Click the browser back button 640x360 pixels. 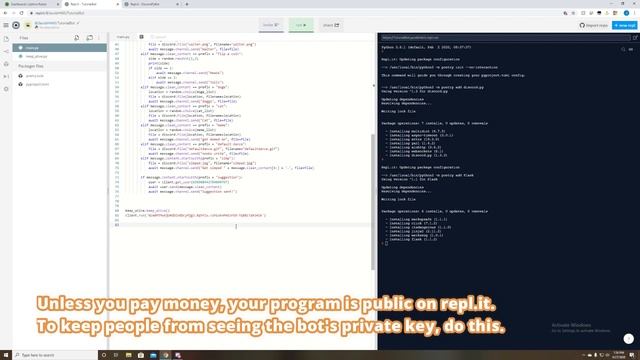pos(5,13)
